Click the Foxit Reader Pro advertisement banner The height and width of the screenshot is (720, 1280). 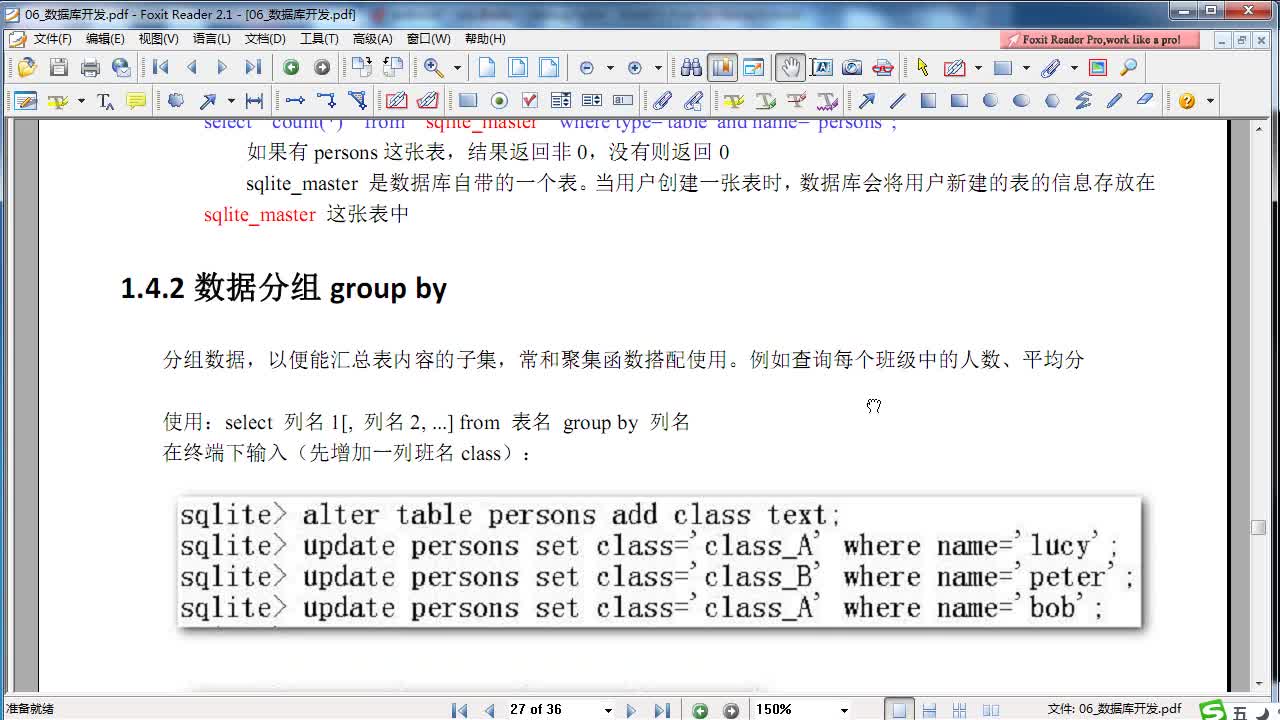coord(1100,39)
